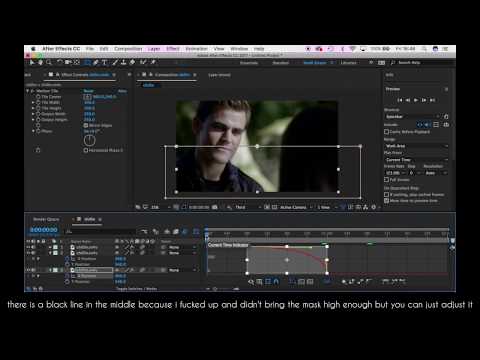Select the Unified Camera tool
This screenshot has width=480, height=360.
68,62
